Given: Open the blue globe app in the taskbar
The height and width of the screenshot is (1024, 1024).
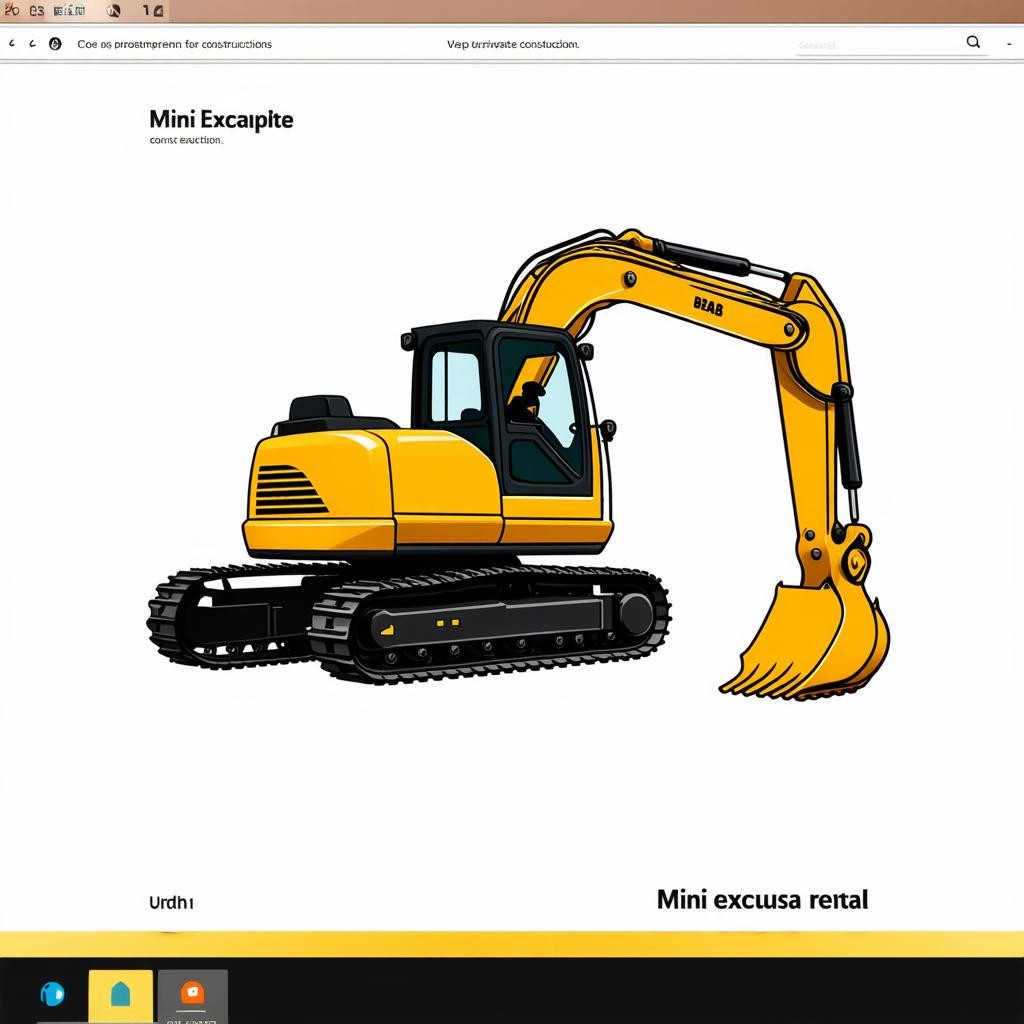Looking at the screenshot, I should tap(52, 993).
